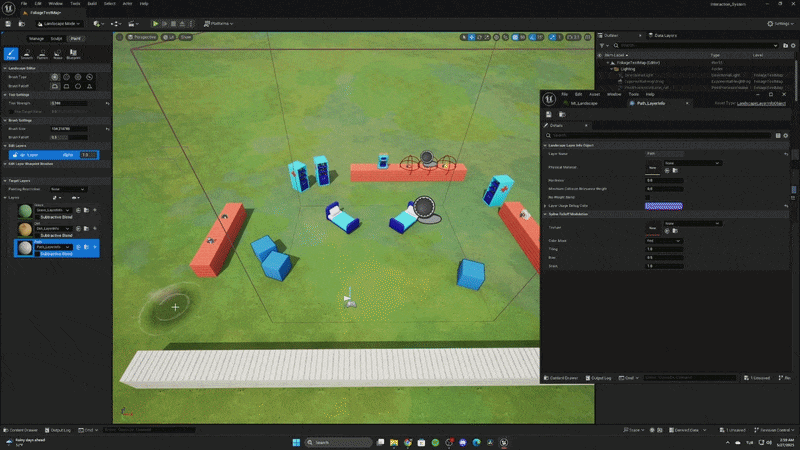Click the Layer Usage Debug Color swatch
The height and width of the screenshot is (450, 800).
pos(664,206)
